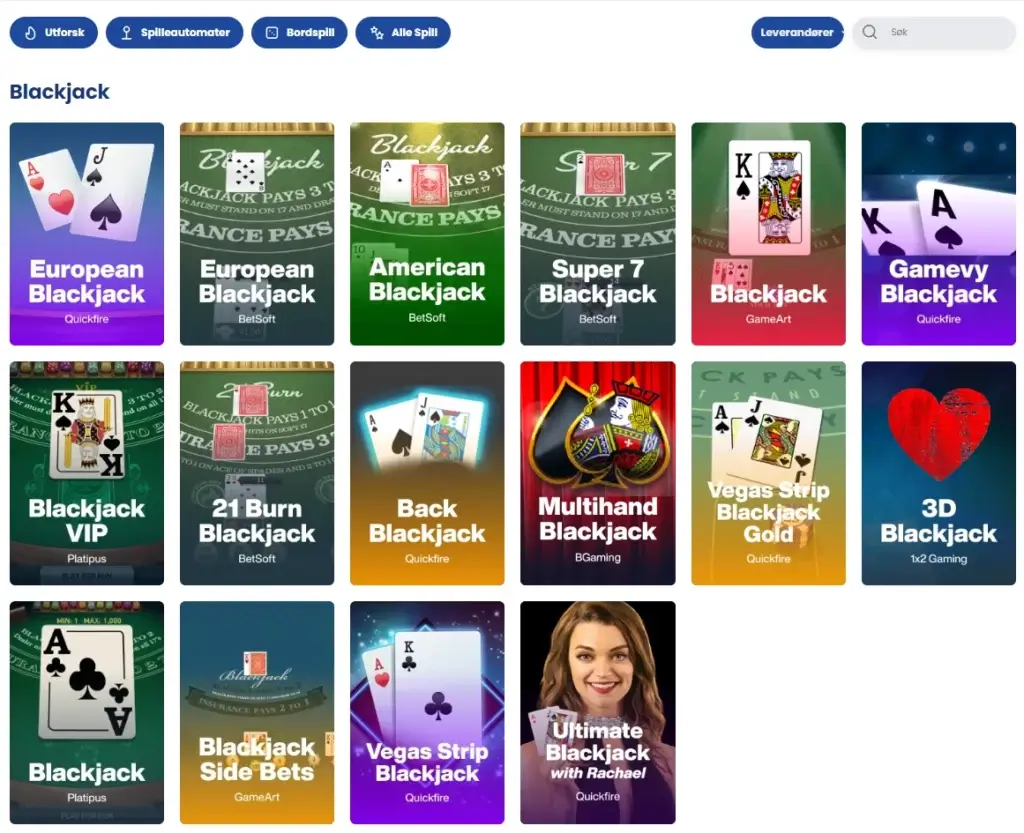Click the stars icon on Alle Spill

click(x=377, y=33)
